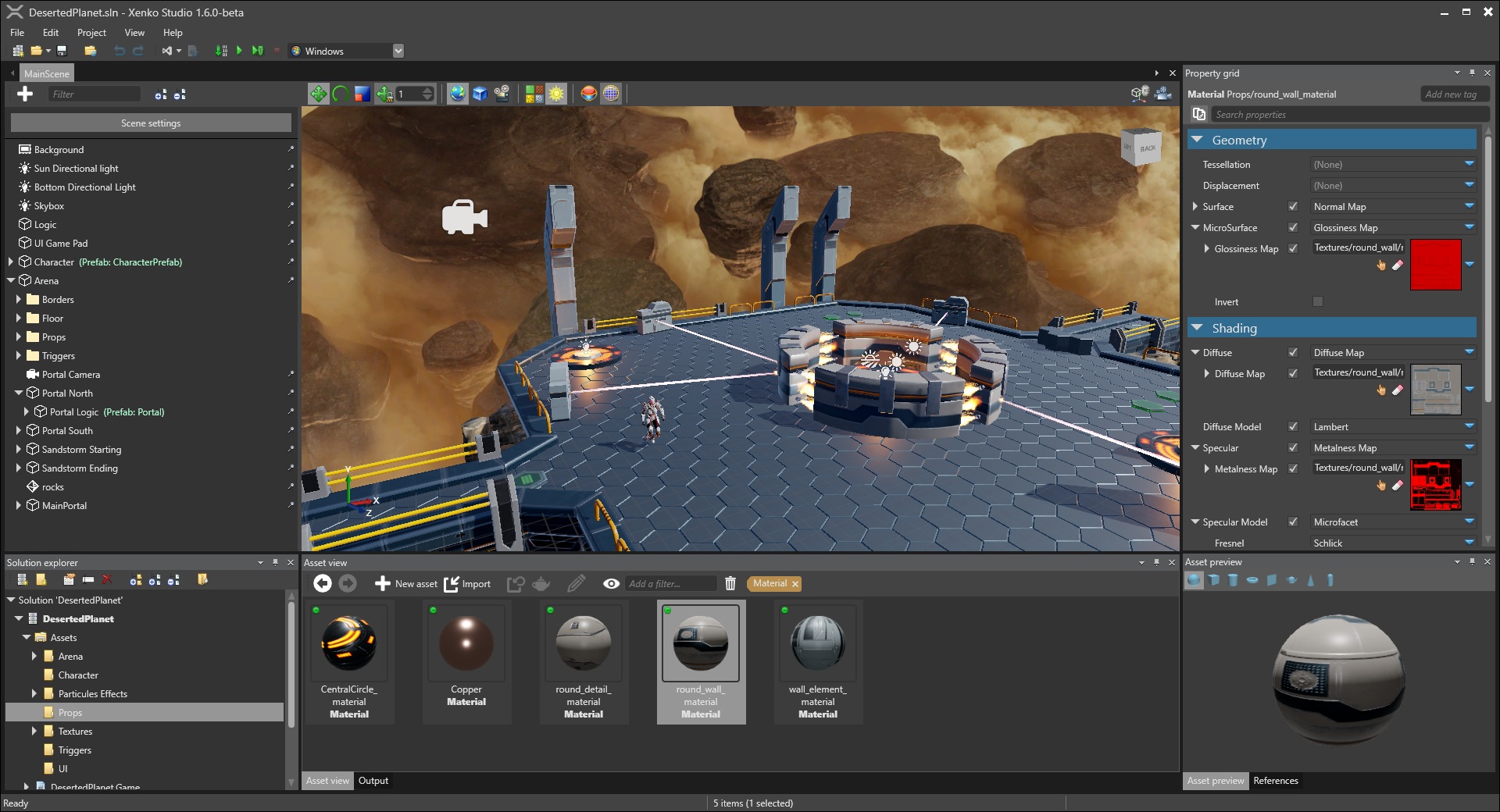Select the translation gizmo tool
The width and height of the screenshot is (1500, 812).
[318, 94]
